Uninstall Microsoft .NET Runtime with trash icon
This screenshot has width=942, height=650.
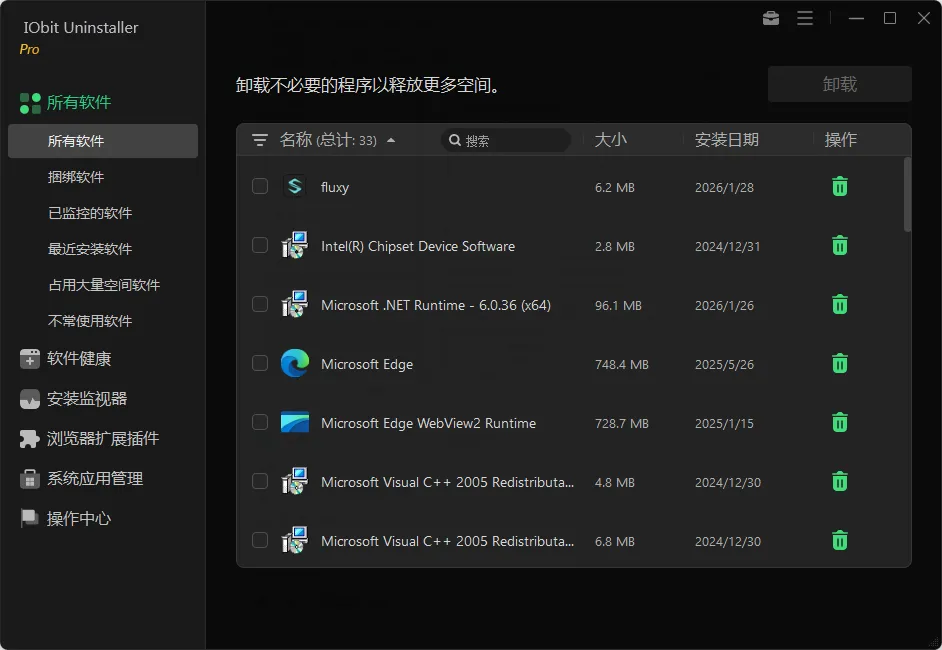(840, 305)
